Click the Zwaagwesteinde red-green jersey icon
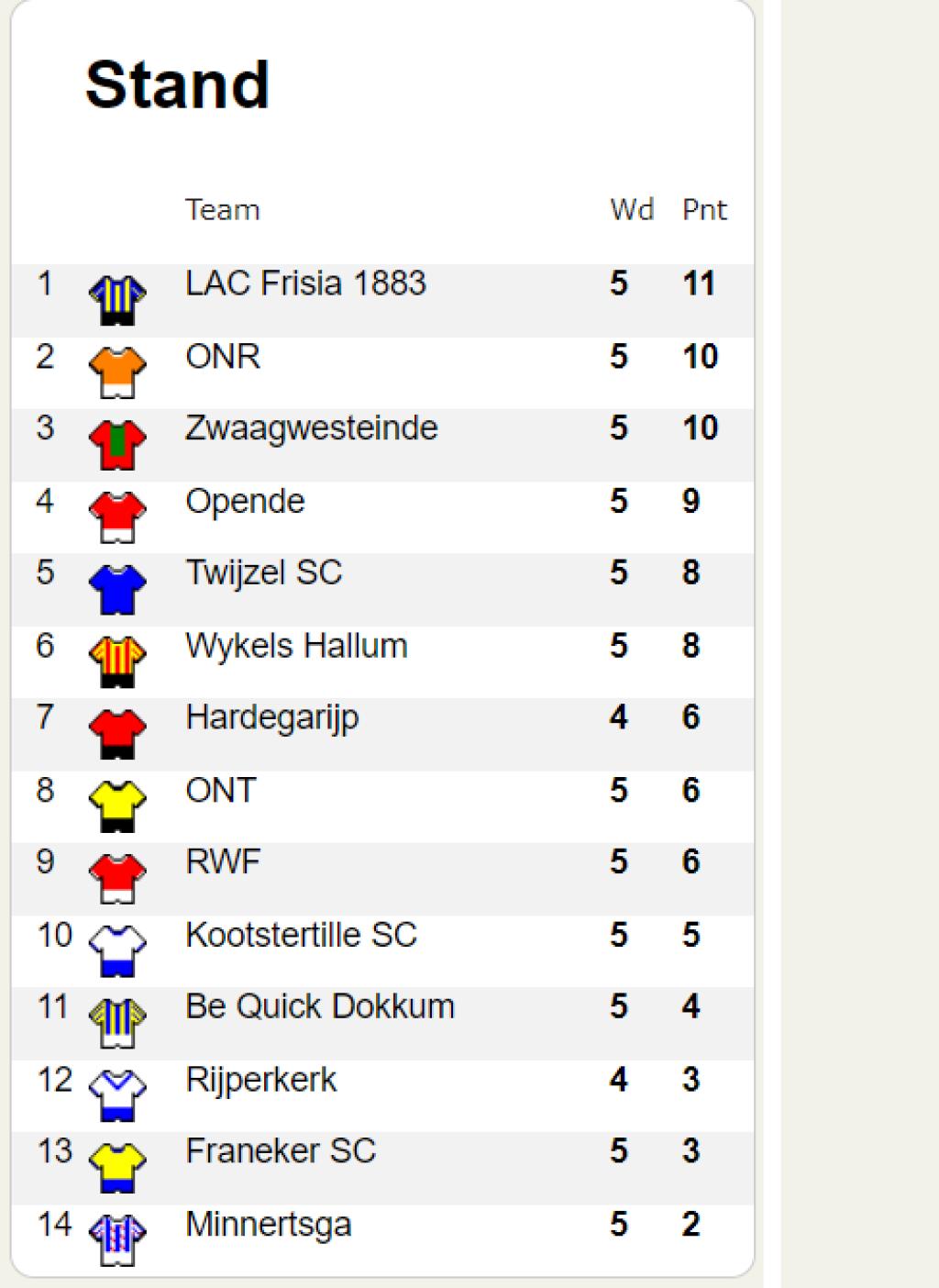 117,445
